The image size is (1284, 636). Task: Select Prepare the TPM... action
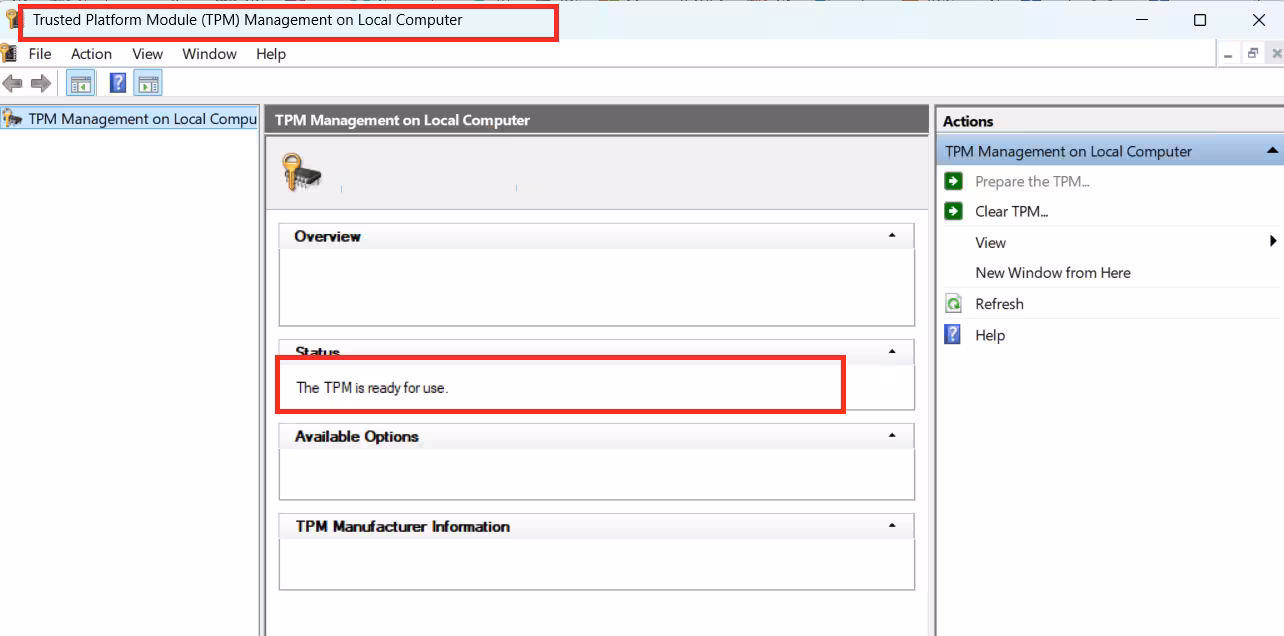[1032, 181]
